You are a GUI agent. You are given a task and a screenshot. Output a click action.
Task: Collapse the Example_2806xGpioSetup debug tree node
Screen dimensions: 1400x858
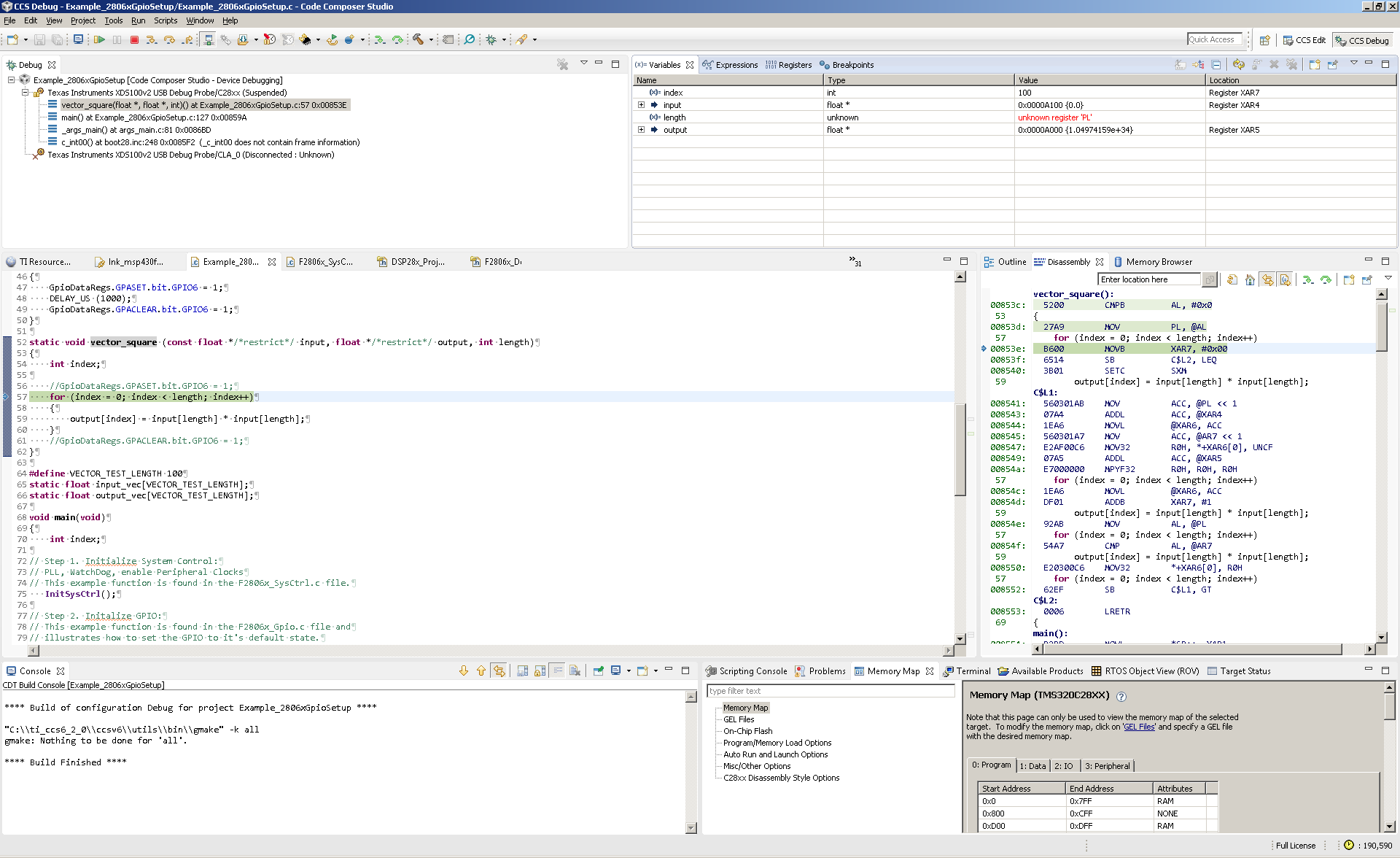pyautogui.click(x=12, y=80)
